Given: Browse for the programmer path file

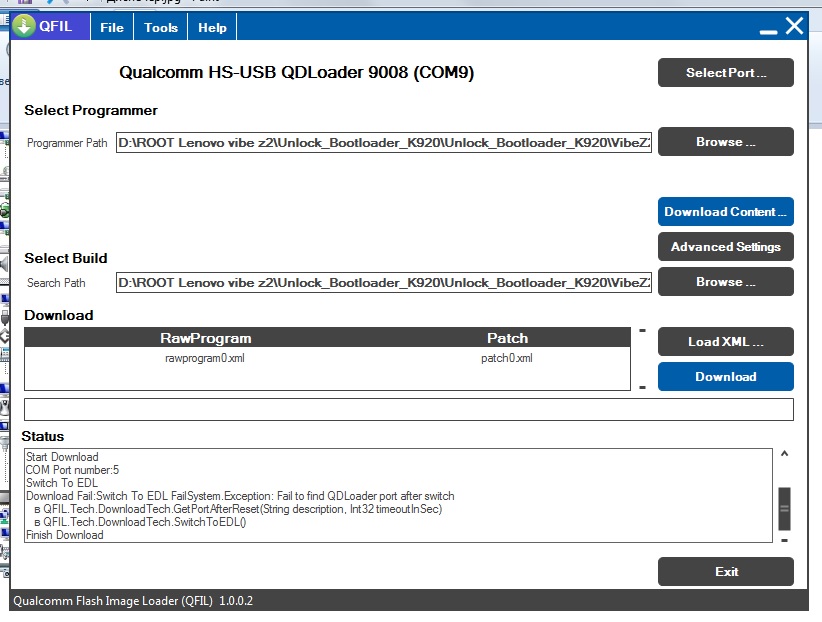Looking at the screenshot, I should point(726,142).
